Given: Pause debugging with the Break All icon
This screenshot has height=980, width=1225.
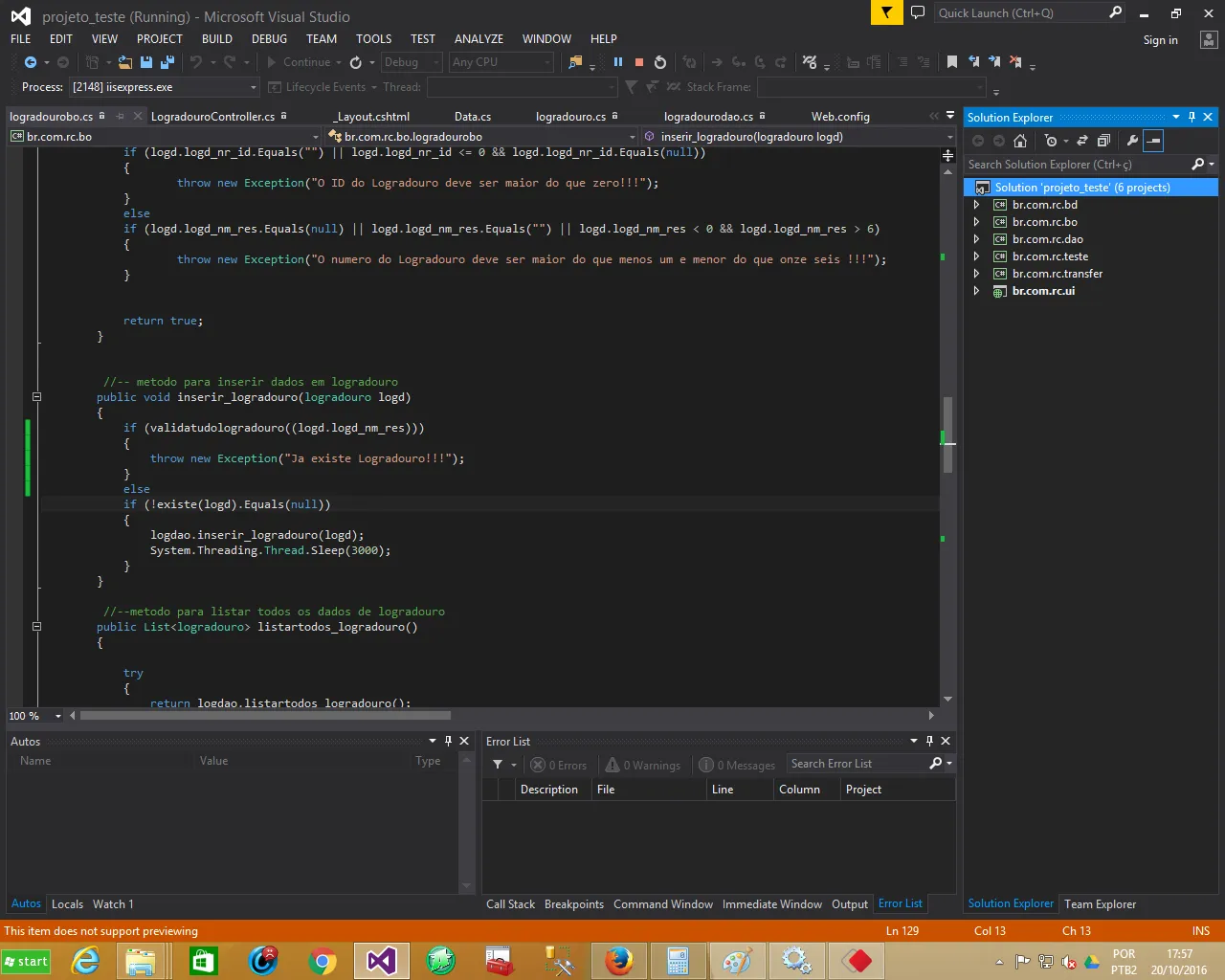Looking at the screenshot, I should [x=618, y=62].
